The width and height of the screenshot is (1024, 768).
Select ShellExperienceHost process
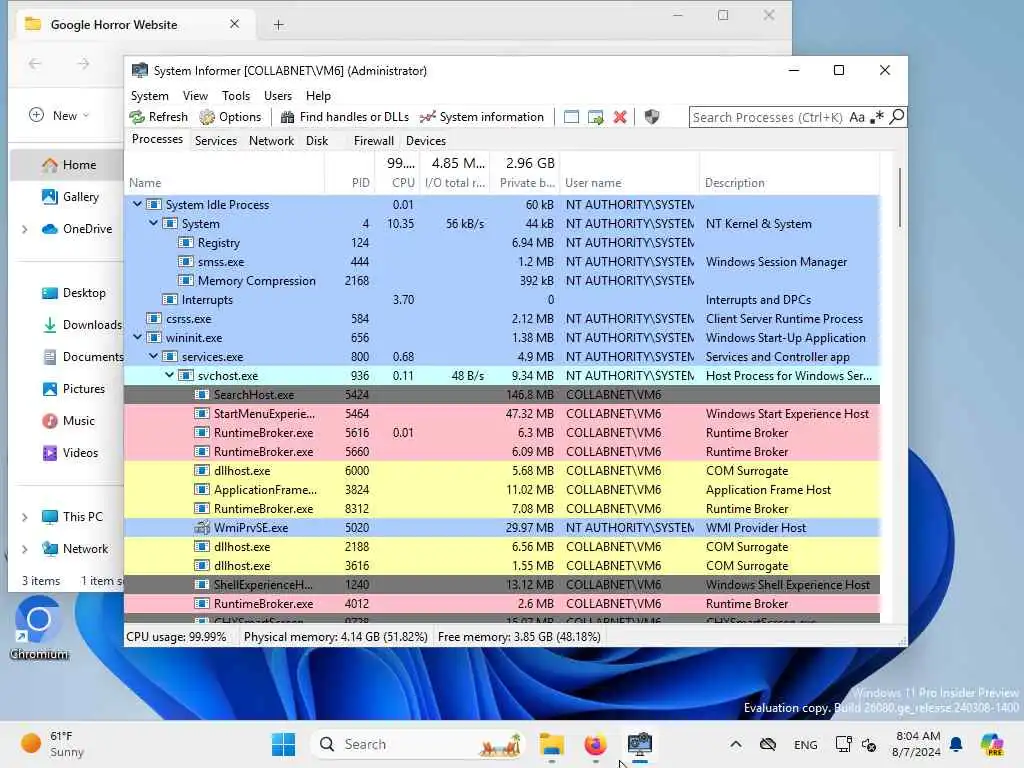(x=502, y=584)
